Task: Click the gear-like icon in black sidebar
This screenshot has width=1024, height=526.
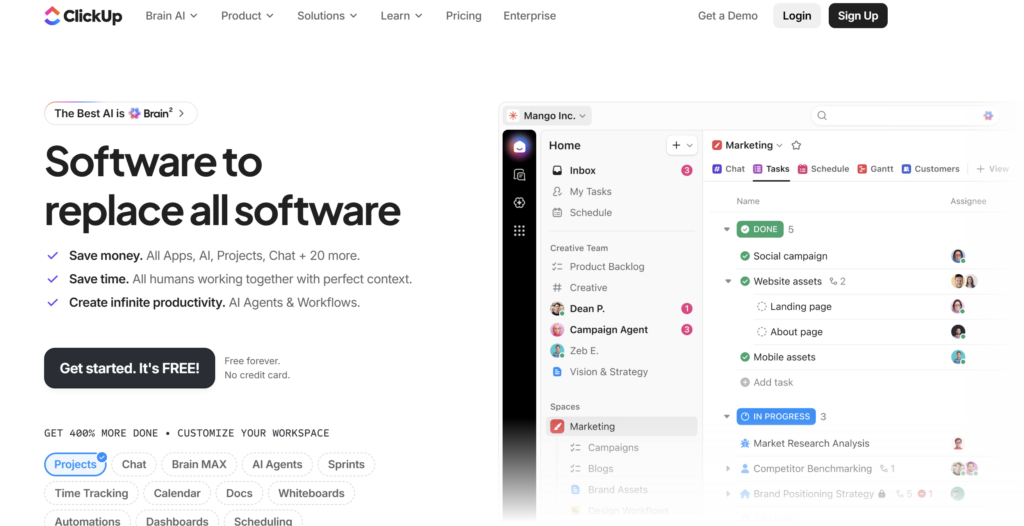Action: 519,203
